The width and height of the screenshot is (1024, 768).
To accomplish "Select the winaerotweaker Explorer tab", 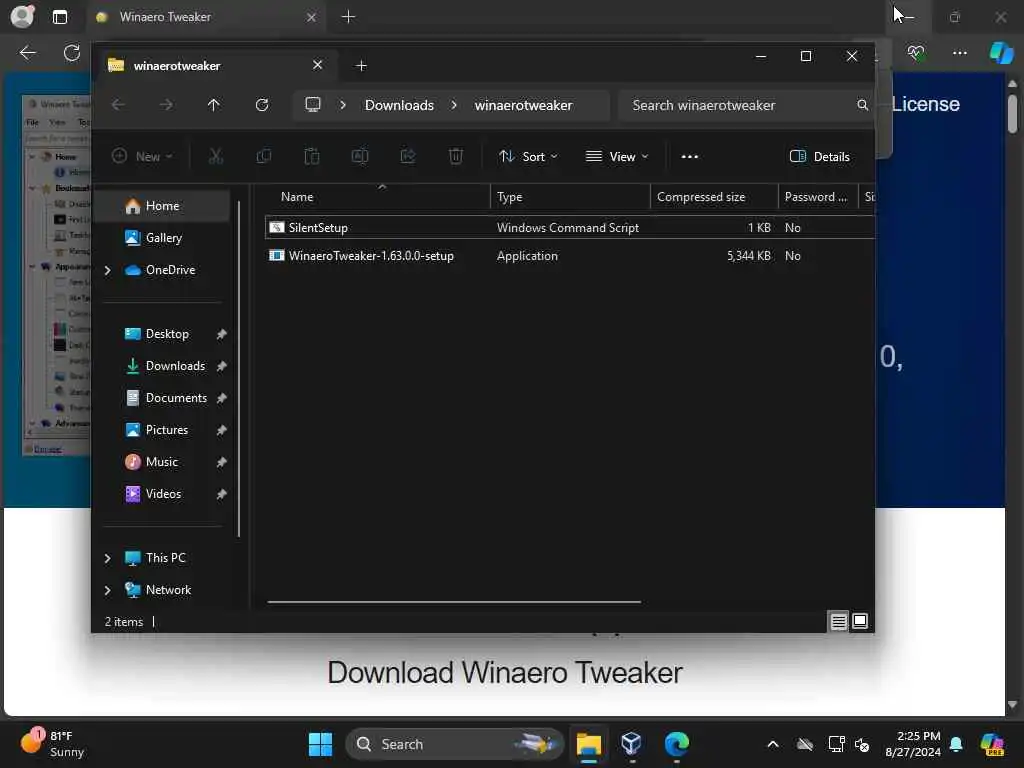I will (216, 66).
